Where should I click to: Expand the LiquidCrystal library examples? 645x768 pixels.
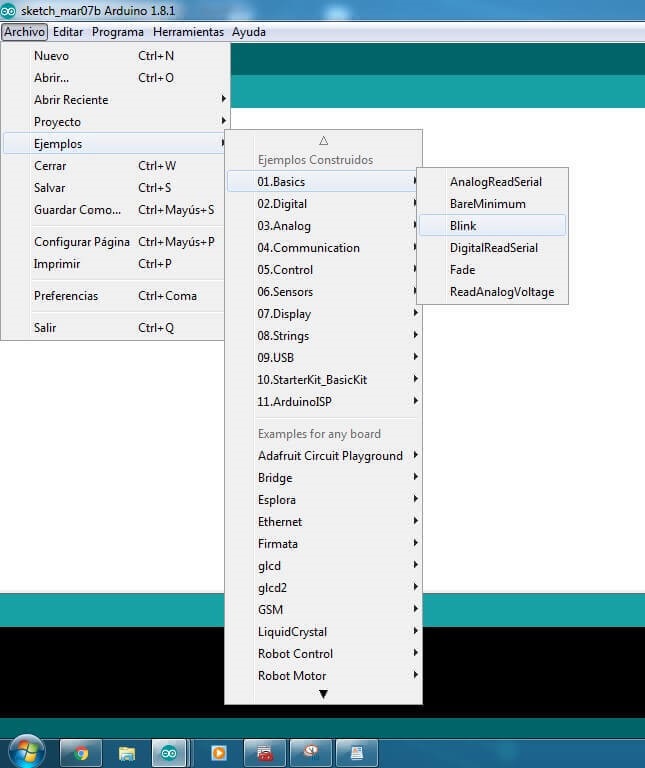[323, 632]
